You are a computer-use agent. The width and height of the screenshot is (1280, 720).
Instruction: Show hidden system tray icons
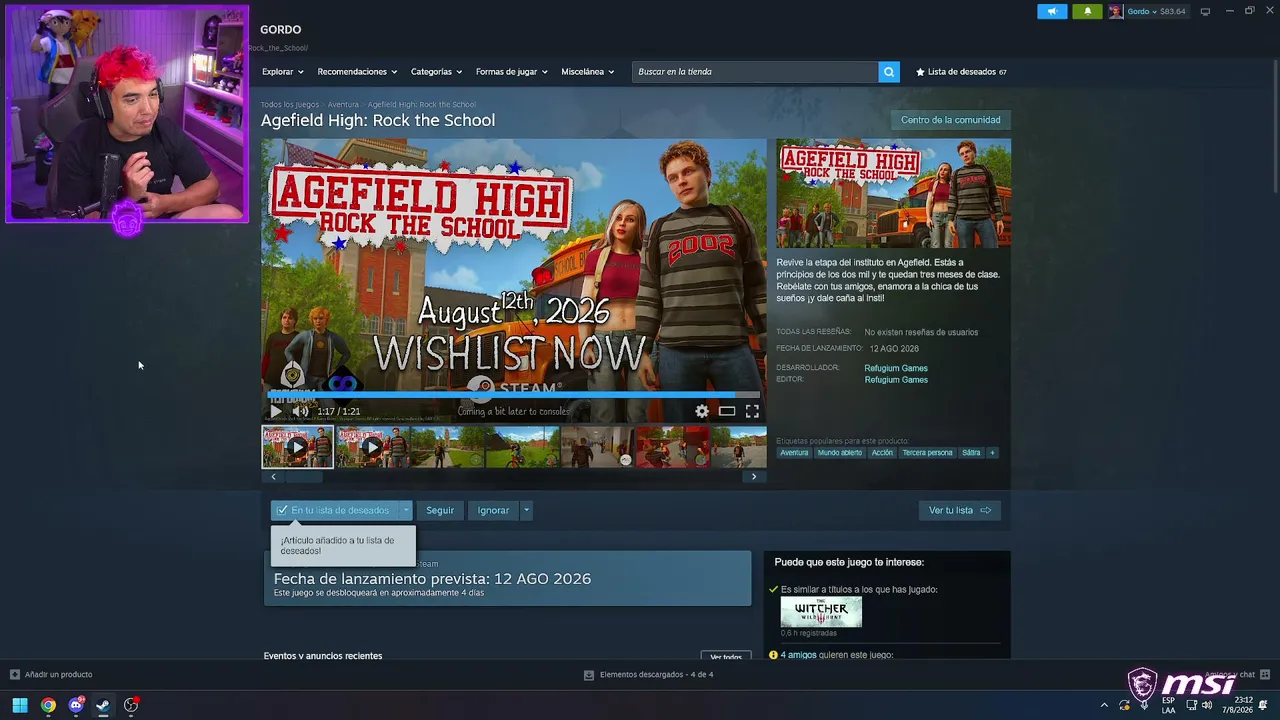pos(1104,706)
